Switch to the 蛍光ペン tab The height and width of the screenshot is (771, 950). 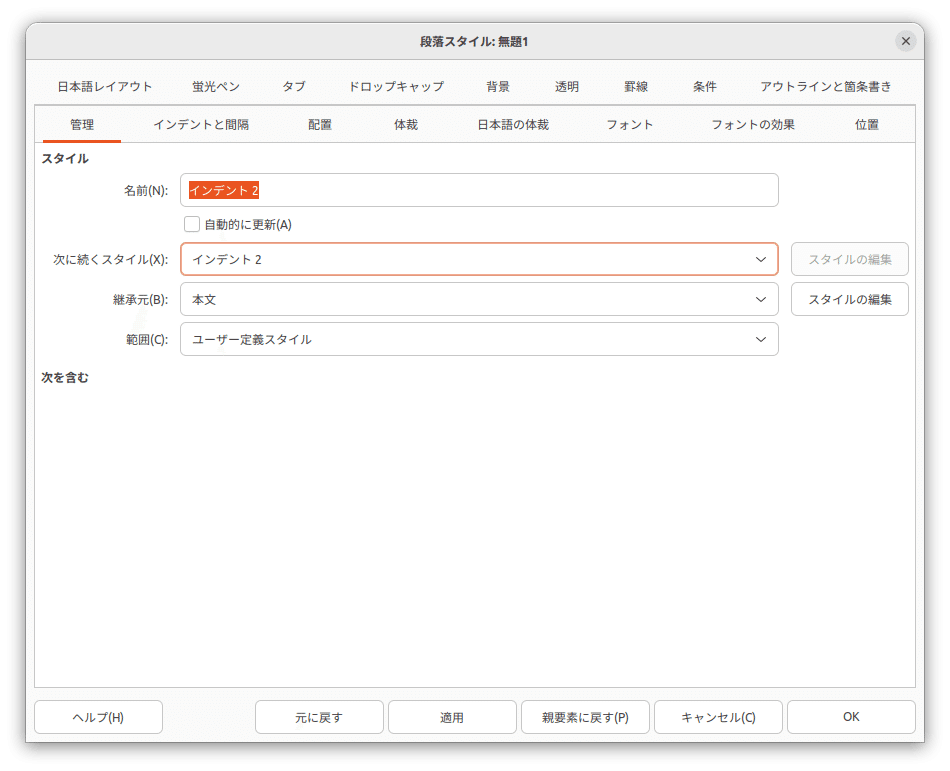(216, 87)
